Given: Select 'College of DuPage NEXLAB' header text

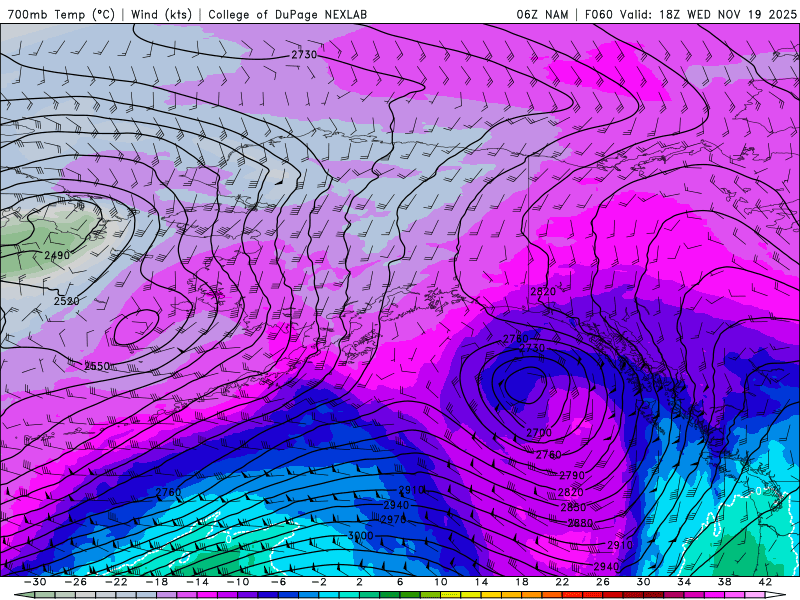Looking at the screenshot, I should tap(287, 14).
